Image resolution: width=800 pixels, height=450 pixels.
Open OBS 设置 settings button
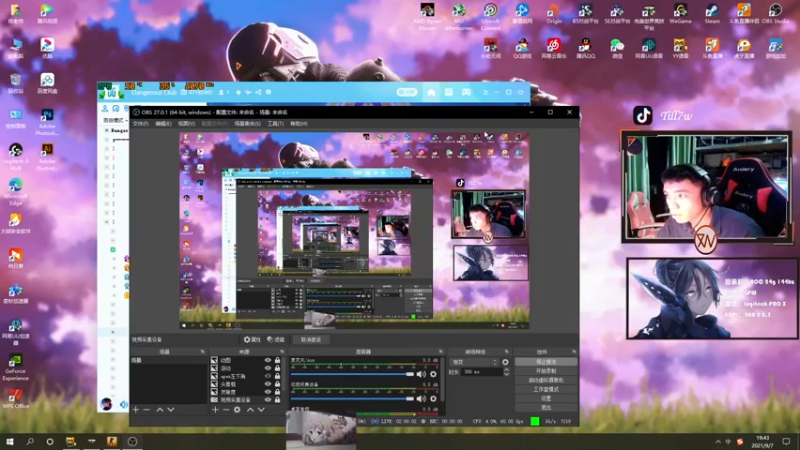point(546,398)
